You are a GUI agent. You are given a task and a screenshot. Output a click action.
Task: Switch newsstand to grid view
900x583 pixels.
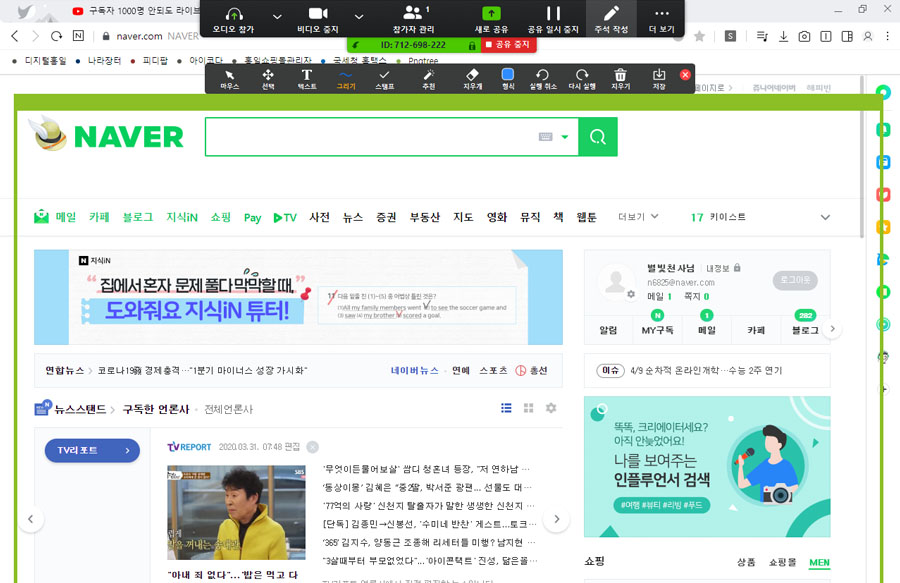click(x=529, y=408)
